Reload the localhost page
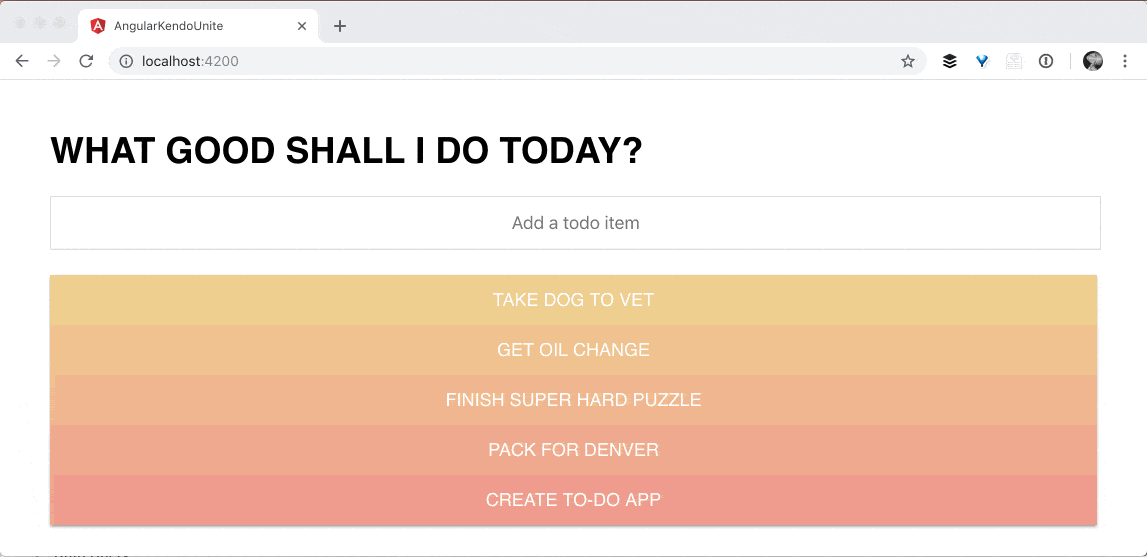1147x557 pixels. tap(86, 61)
